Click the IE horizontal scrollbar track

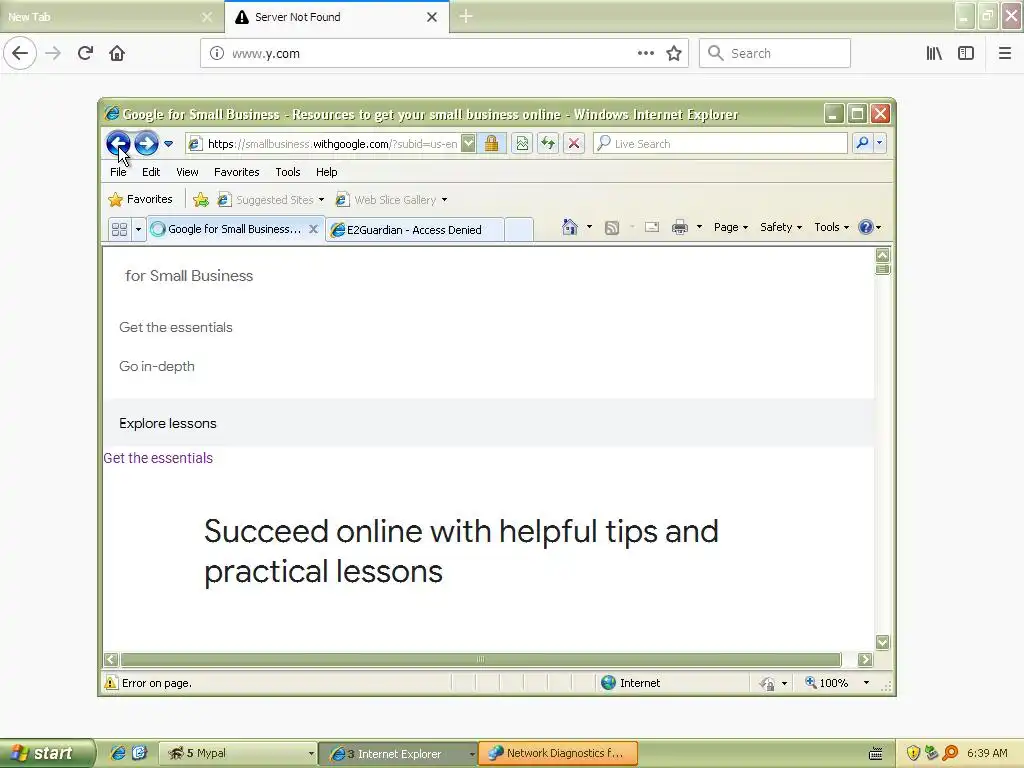point(481,660)
